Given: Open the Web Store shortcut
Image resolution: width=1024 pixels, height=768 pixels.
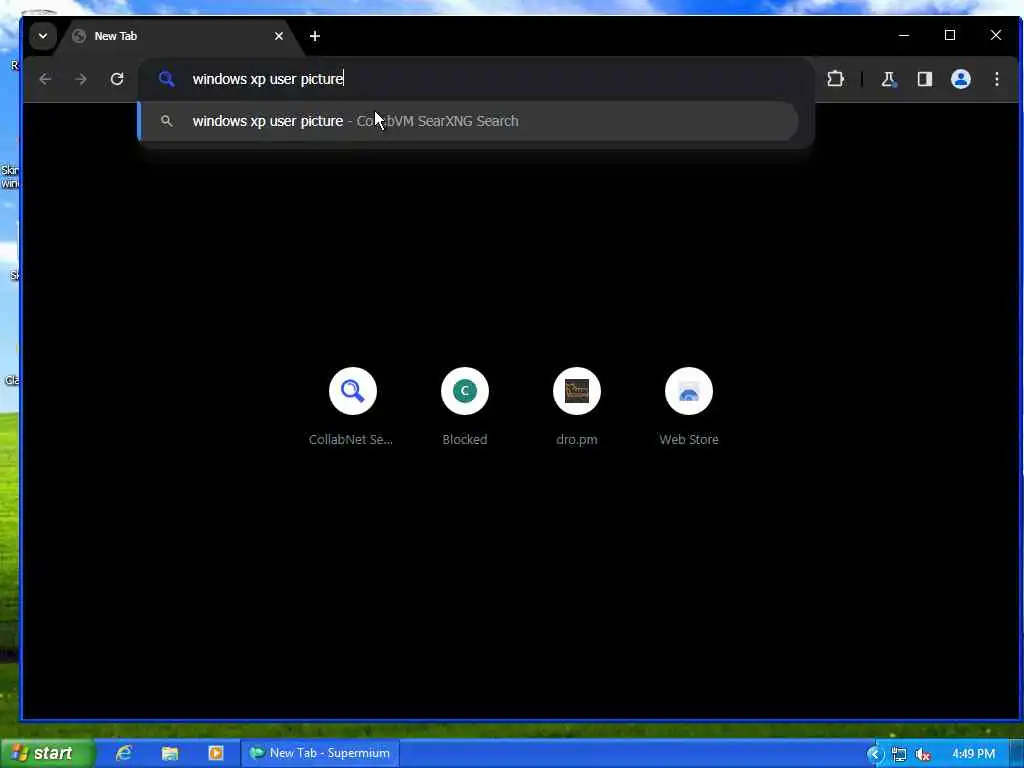Looking at the screenshot, I should (x=689, y=391).
